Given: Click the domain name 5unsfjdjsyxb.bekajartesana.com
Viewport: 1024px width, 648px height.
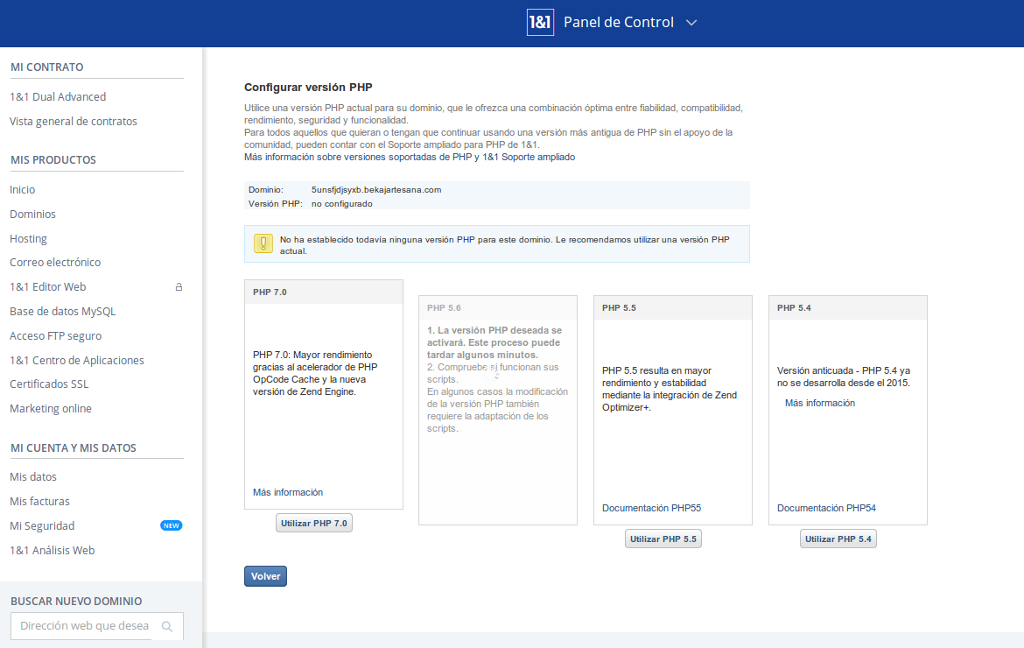Looking at the screenshot, I should click(376, 189).
